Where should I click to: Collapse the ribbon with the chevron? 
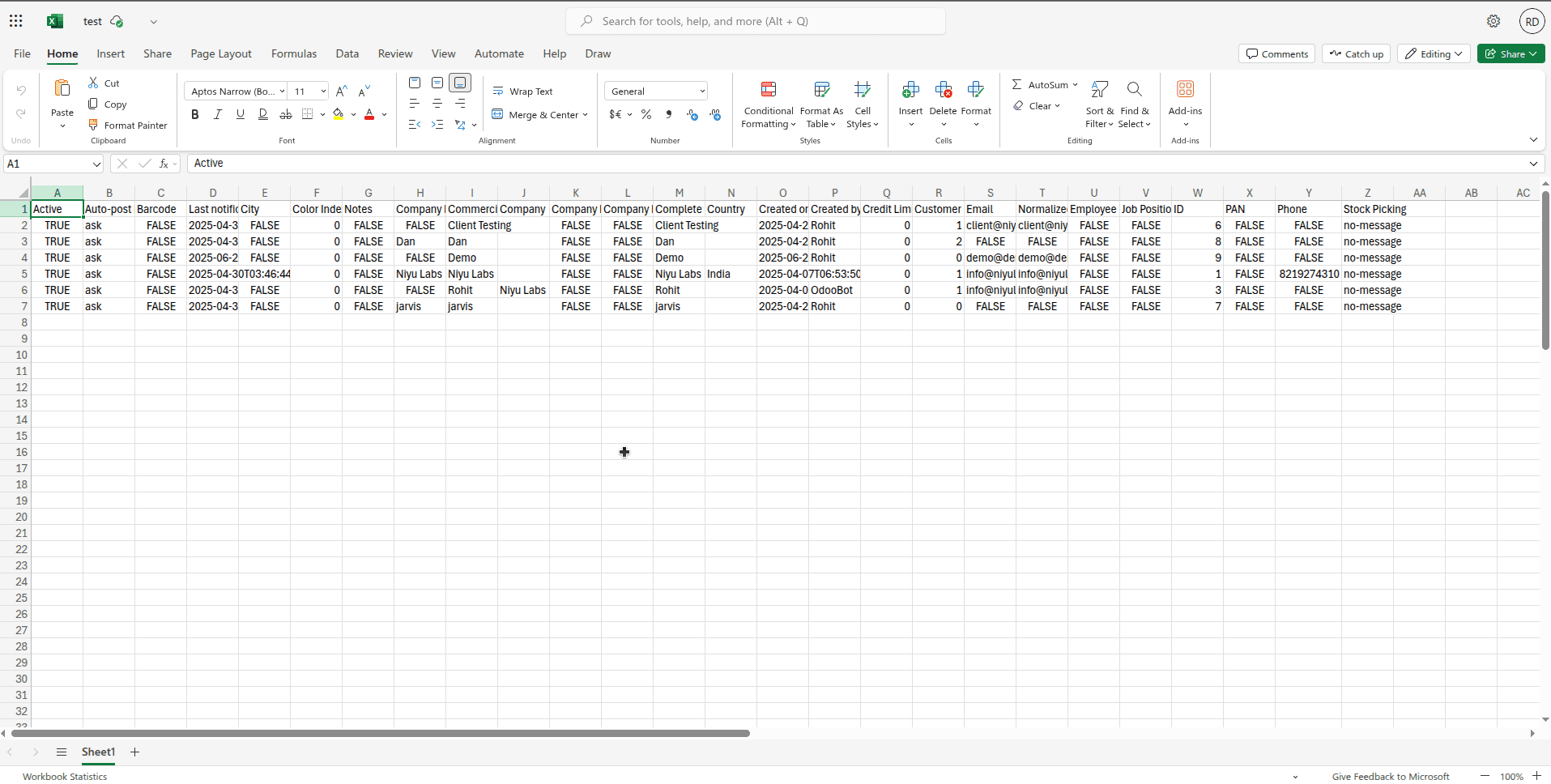click(x=1533, y=139)
